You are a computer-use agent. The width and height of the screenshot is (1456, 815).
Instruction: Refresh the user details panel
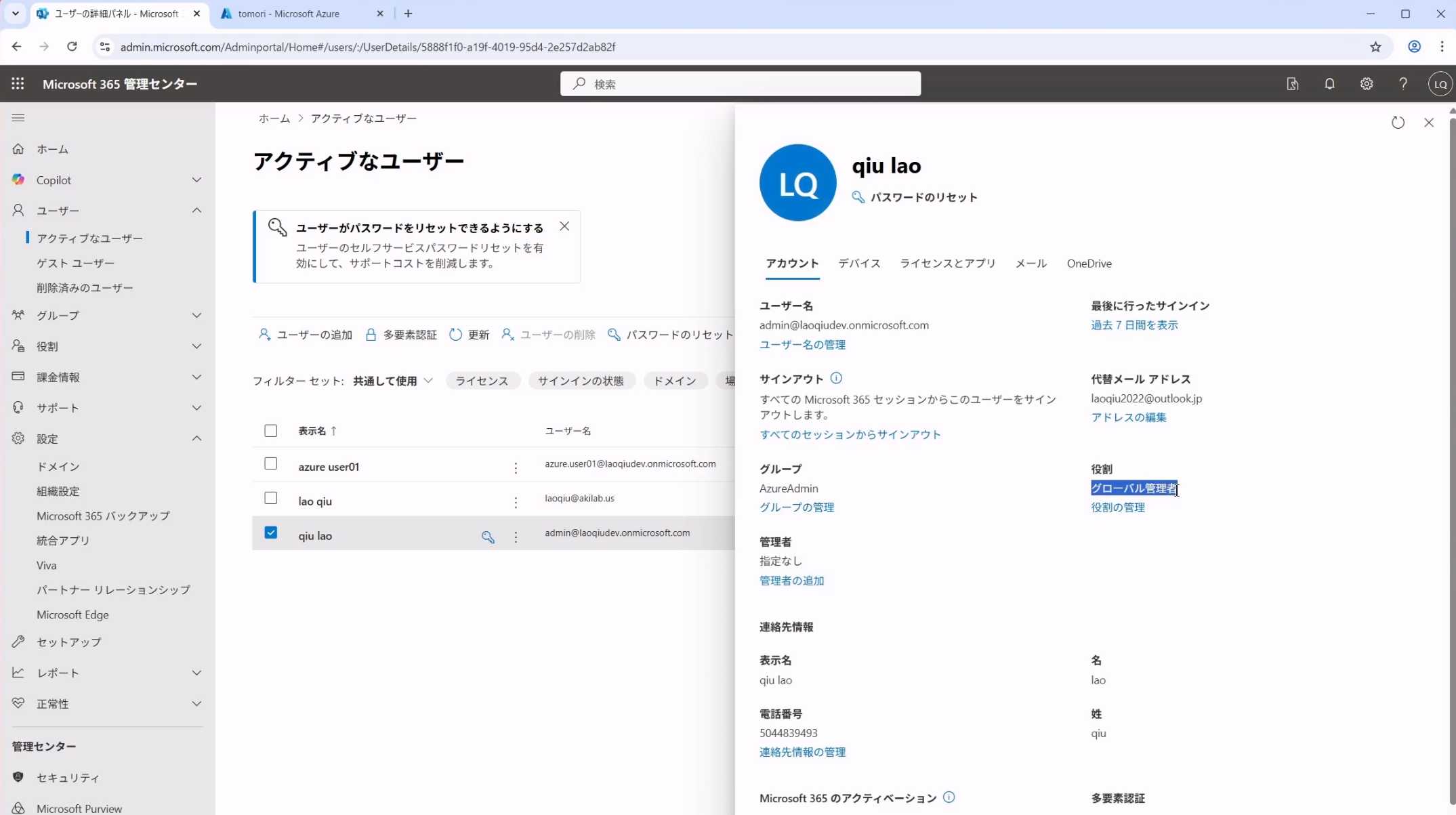click(1398, 123)
